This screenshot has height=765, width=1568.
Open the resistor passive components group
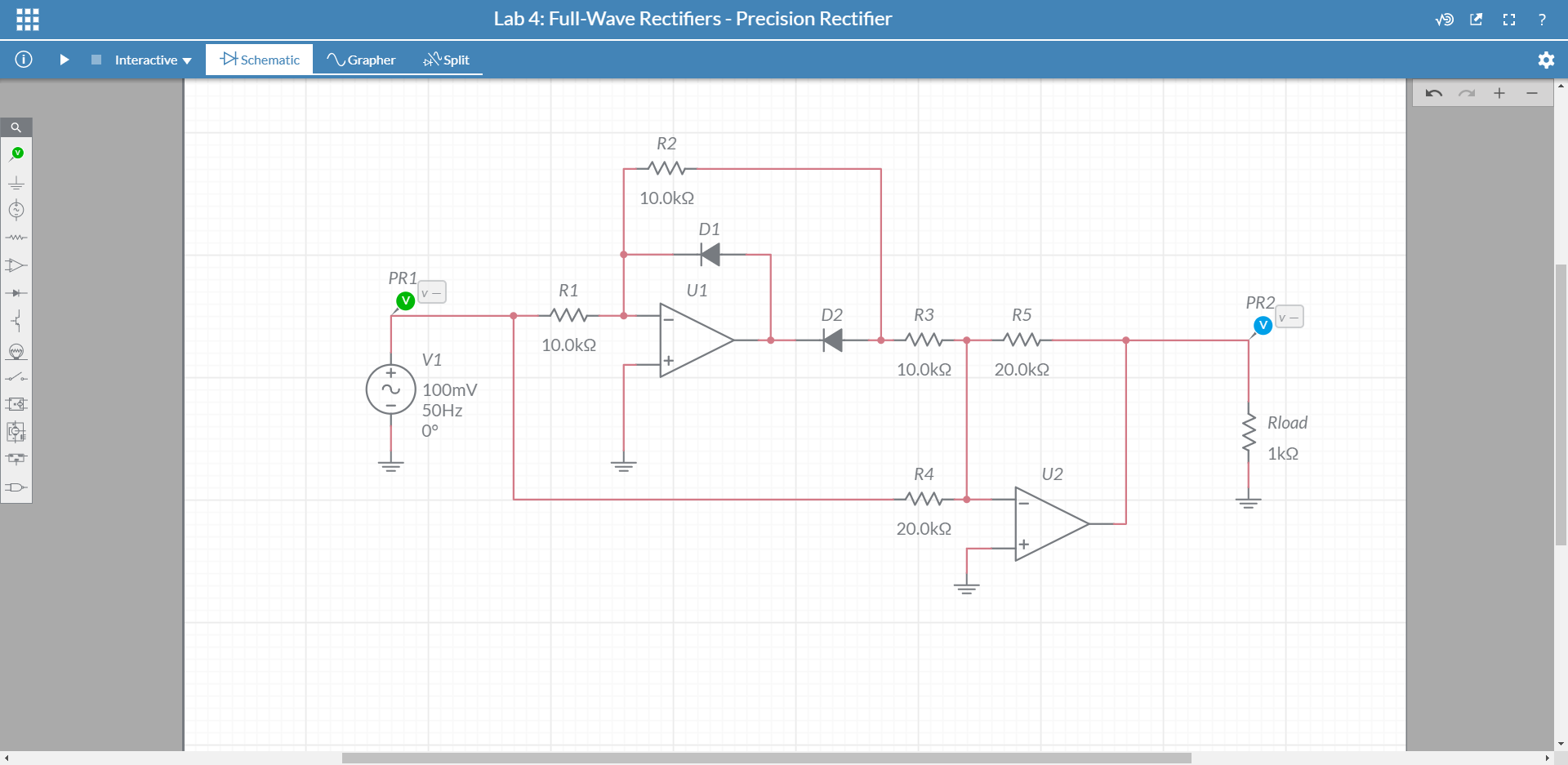pyautogui.click(x=16, y=238)
